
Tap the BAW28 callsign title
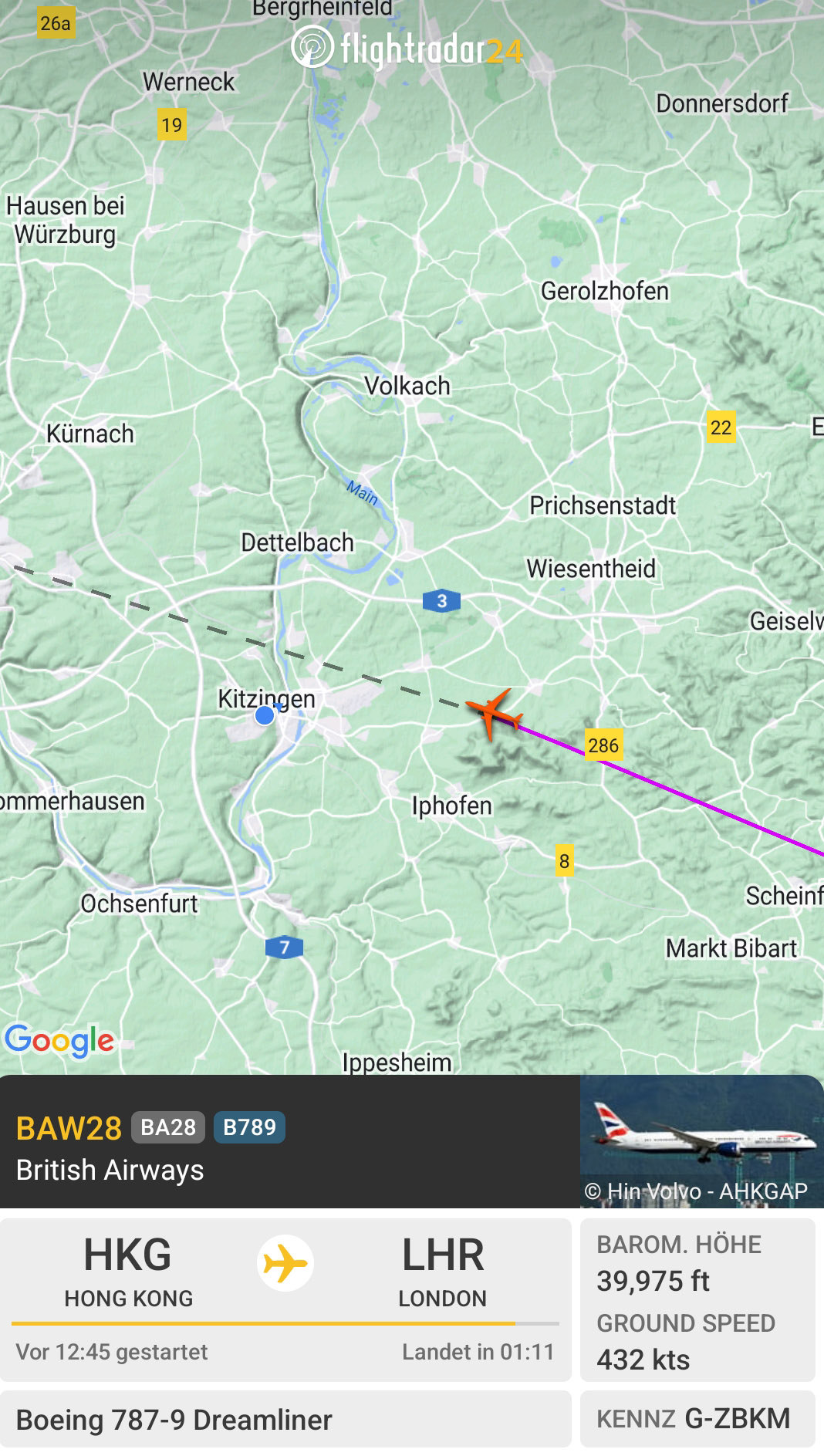pos(69,1128)
